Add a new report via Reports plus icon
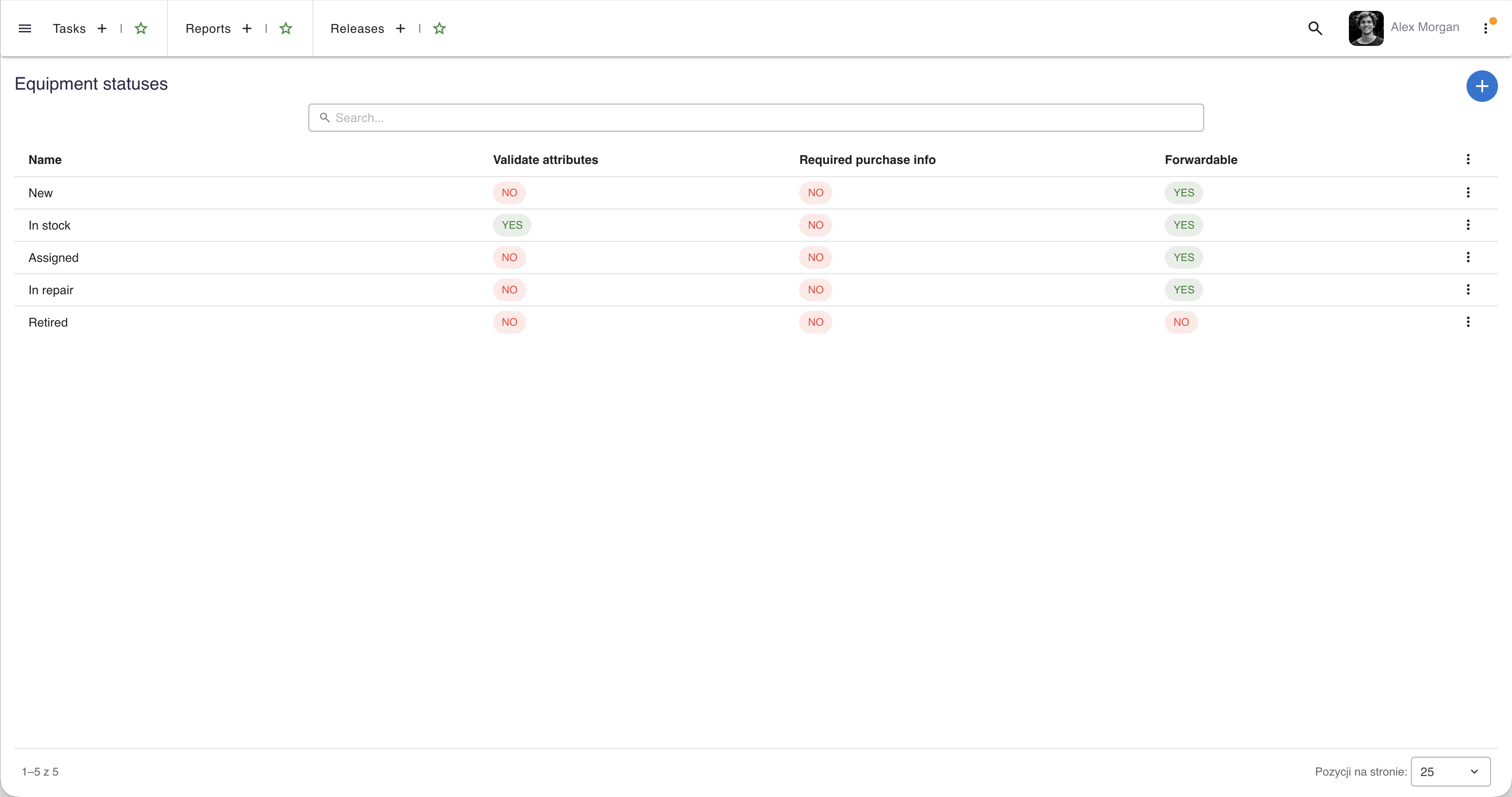 (247, 28)
